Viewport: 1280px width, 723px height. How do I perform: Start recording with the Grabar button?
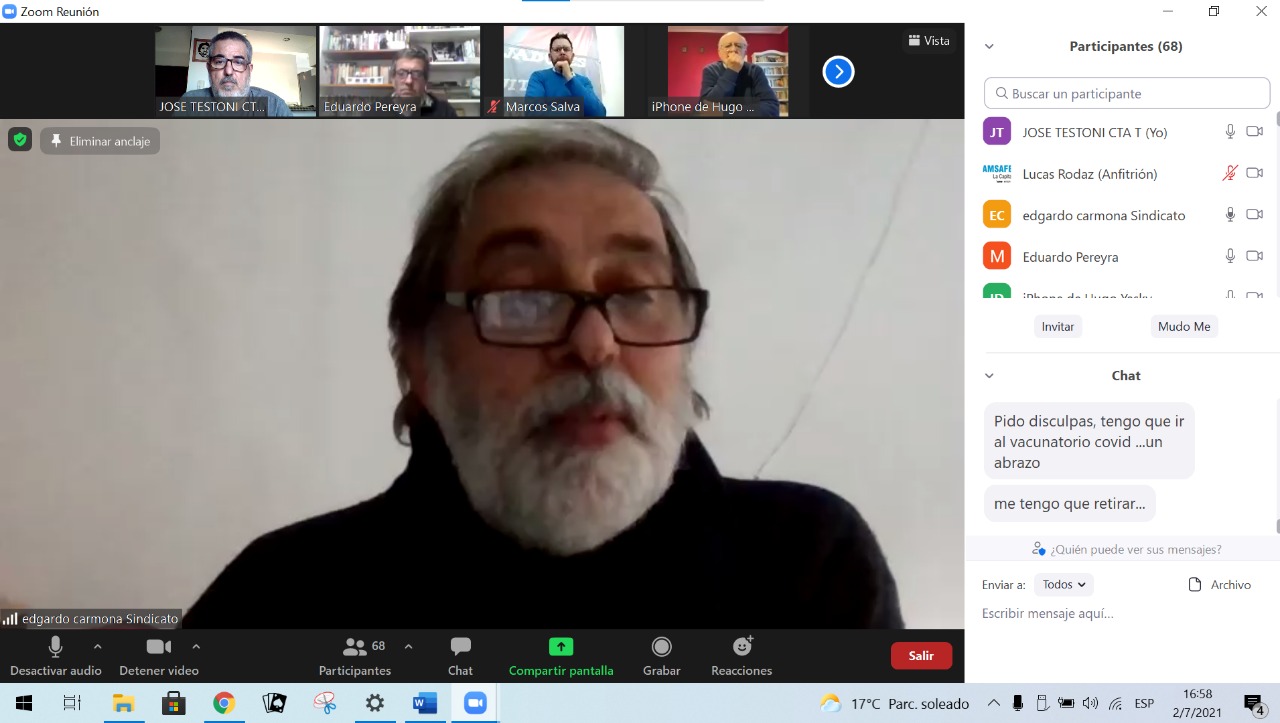click(x=661, y=656)
